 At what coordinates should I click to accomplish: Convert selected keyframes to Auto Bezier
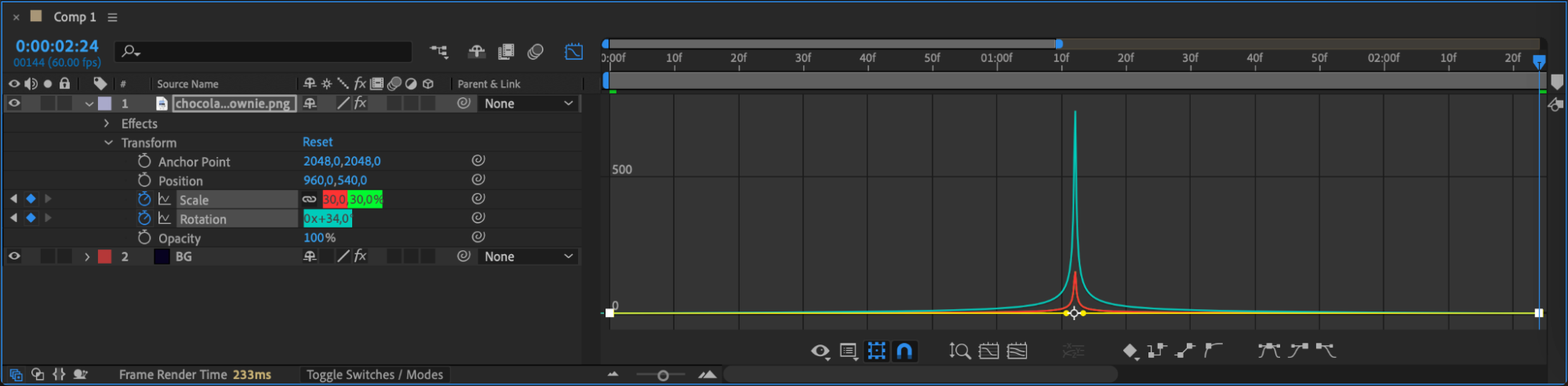pos(1213,350)
